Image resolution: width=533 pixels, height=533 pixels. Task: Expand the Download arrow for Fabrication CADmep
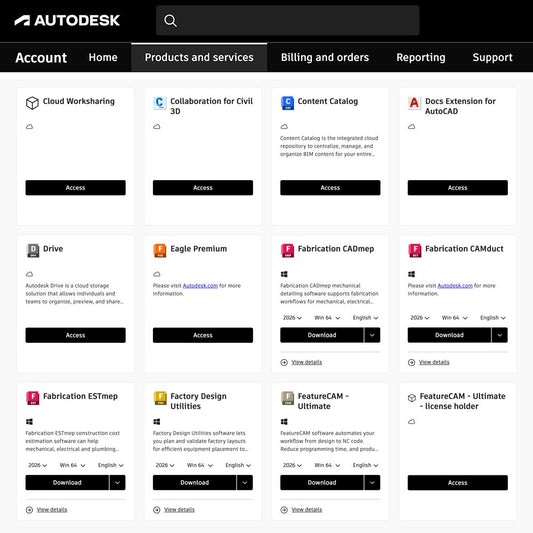click(372, 335)
